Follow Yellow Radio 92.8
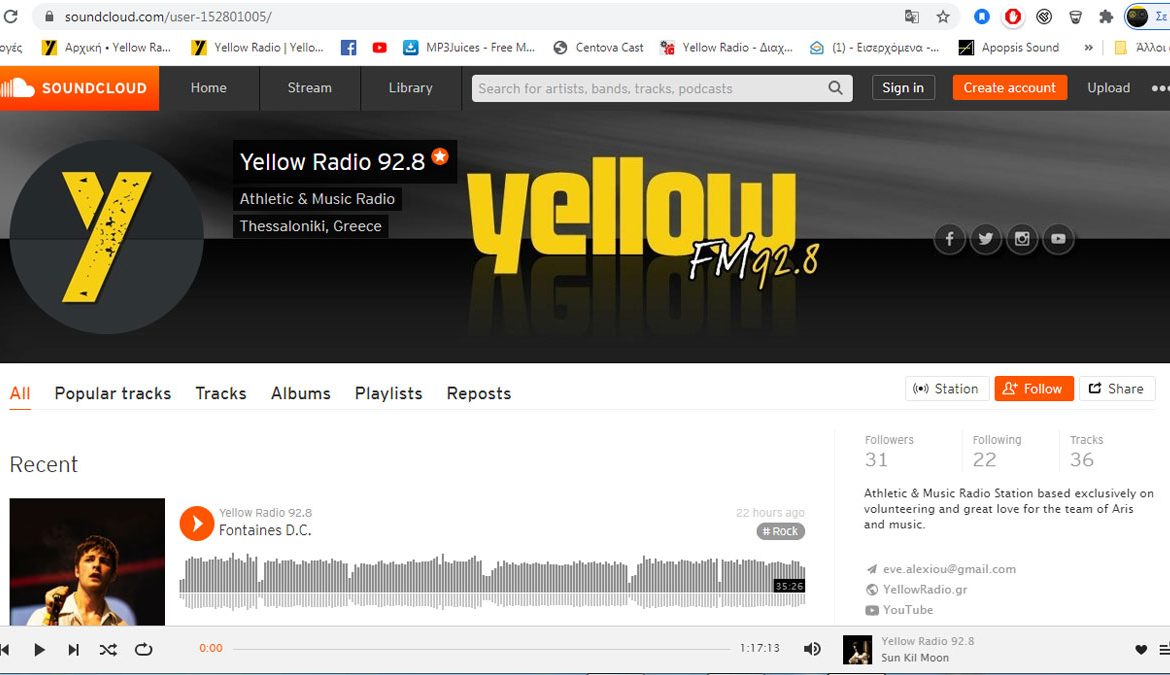The height and width of the screenshot is (675, 1170). (x=1034, y=389)
